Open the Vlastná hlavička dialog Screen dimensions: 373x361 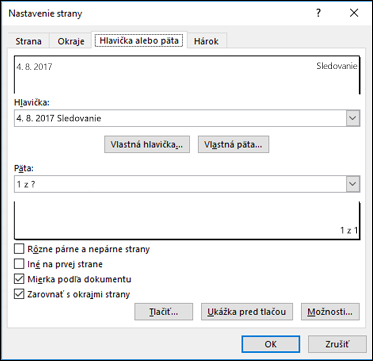point(147,144)
